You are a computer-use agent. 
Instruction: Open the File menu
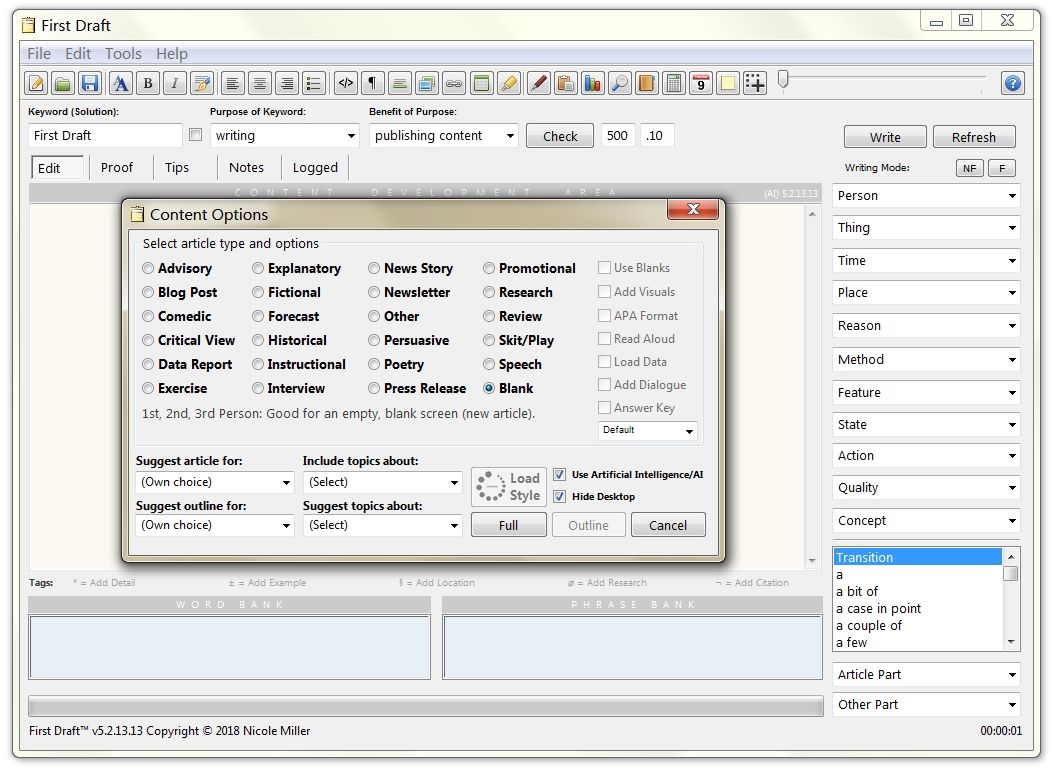(x=39, y=54)
